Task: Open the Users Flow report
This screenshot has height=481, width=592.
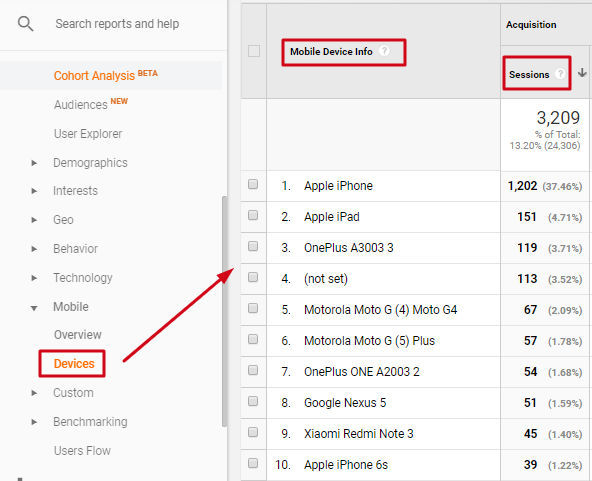Action: point(82,450)
